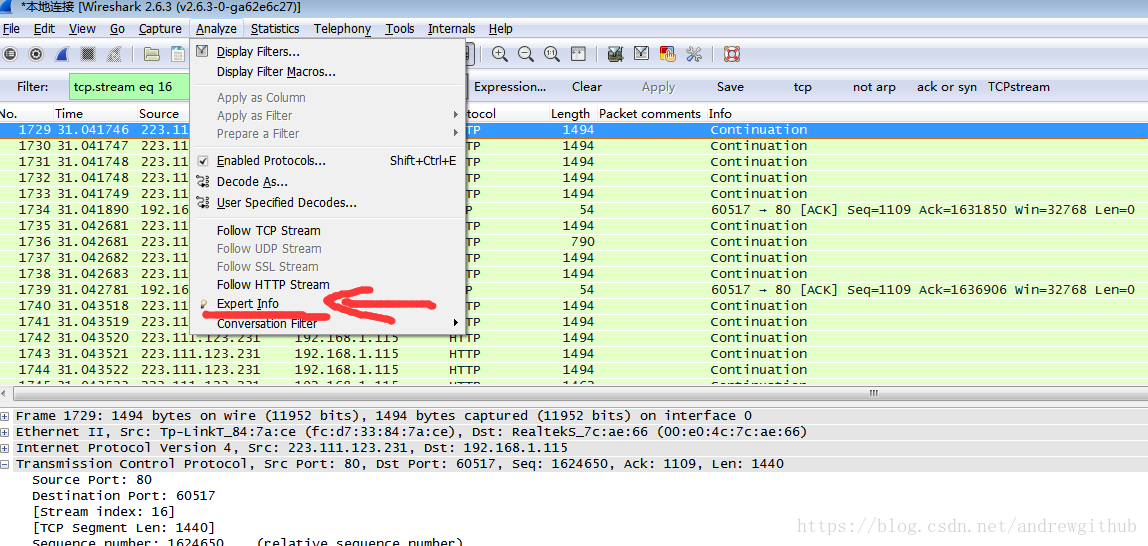Reset zoom to normal size 1:1 icon
Image resolution: width=1148 pixels, height=546 pixels.
pyautogui.click(x=552, y=54)
